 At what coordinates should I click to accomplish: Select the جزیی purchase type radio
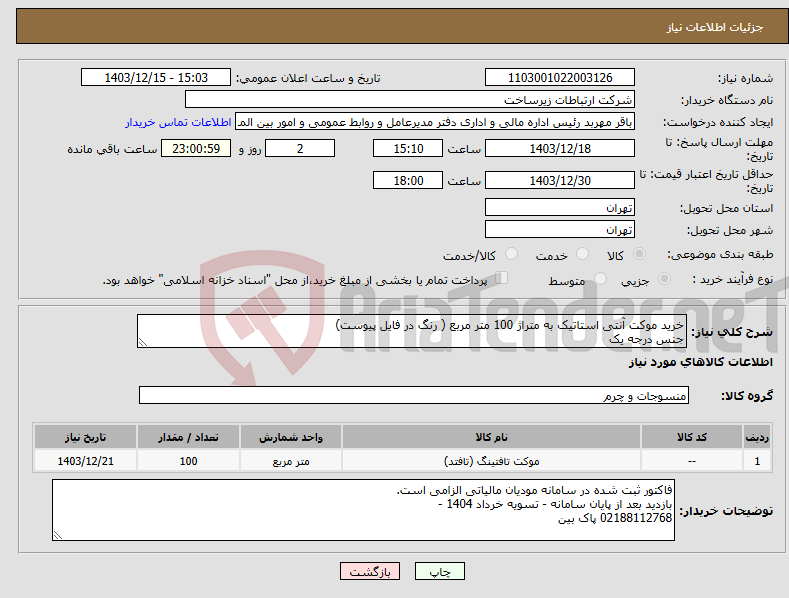point(664,278)
